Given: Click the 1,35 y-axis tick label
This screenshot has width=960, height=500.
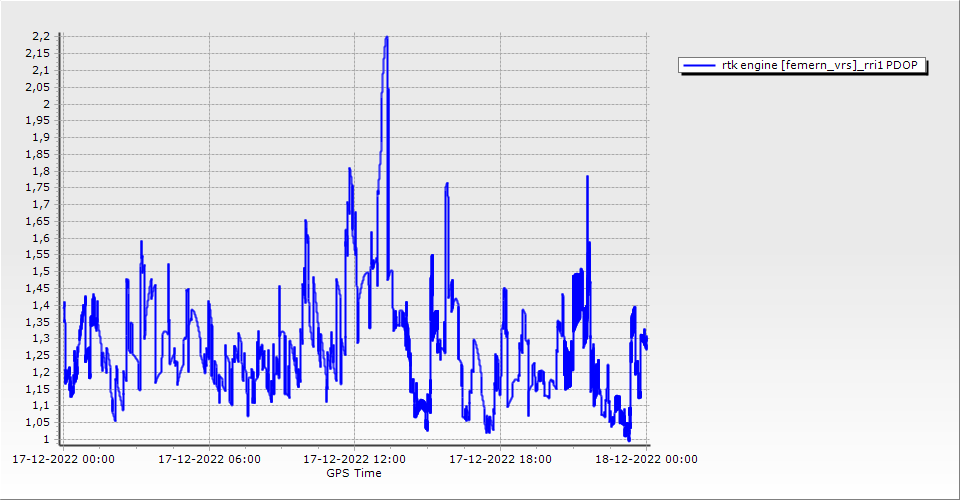Looking at the screenshot, I should pyautogui.click(x=39, y=322).
